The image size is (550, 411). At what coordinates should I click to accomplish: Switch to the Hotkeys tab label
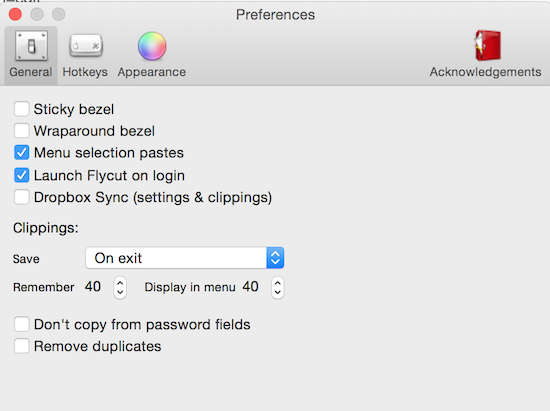pos(85,72)
